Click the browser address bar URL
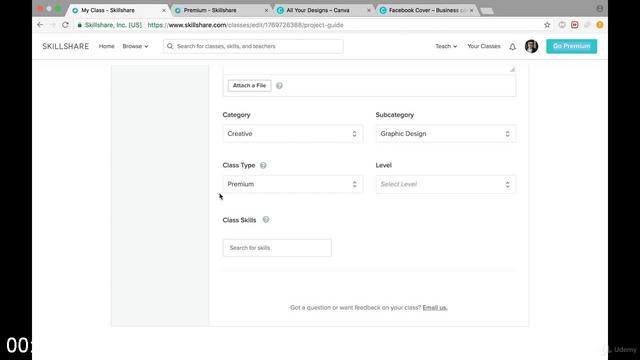The image size is (640, 360). tap(245, 25)
